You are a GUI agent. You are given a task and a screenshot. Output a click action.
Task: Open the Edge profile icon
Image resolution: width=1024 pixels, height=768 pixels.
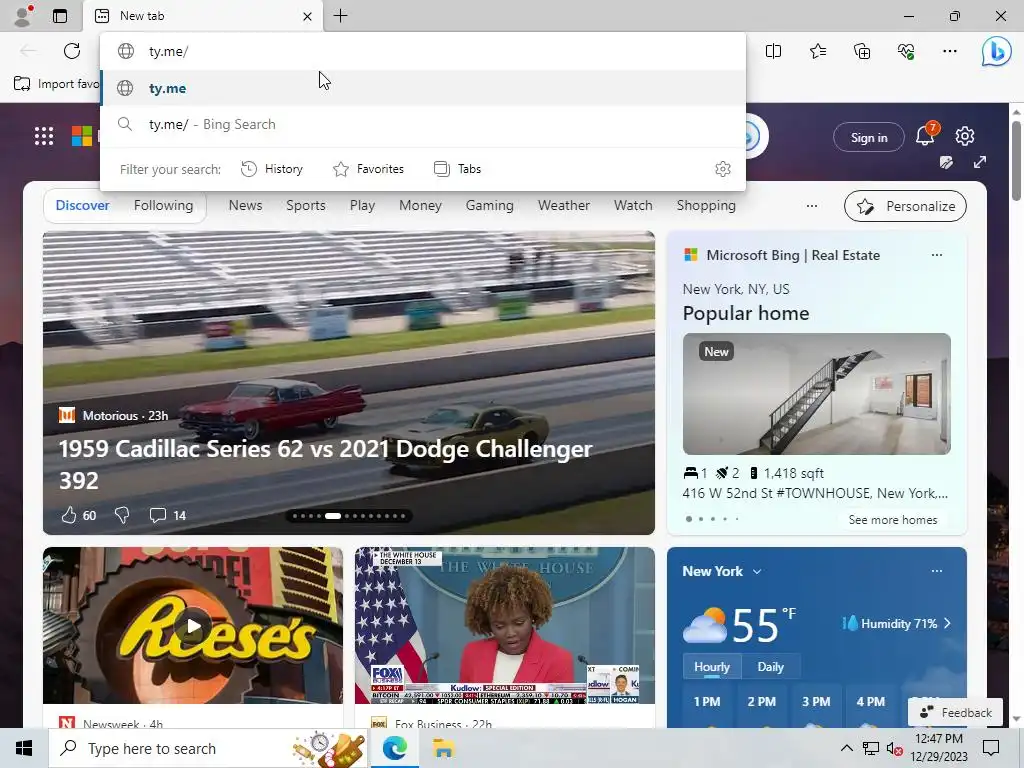(24, 16)
